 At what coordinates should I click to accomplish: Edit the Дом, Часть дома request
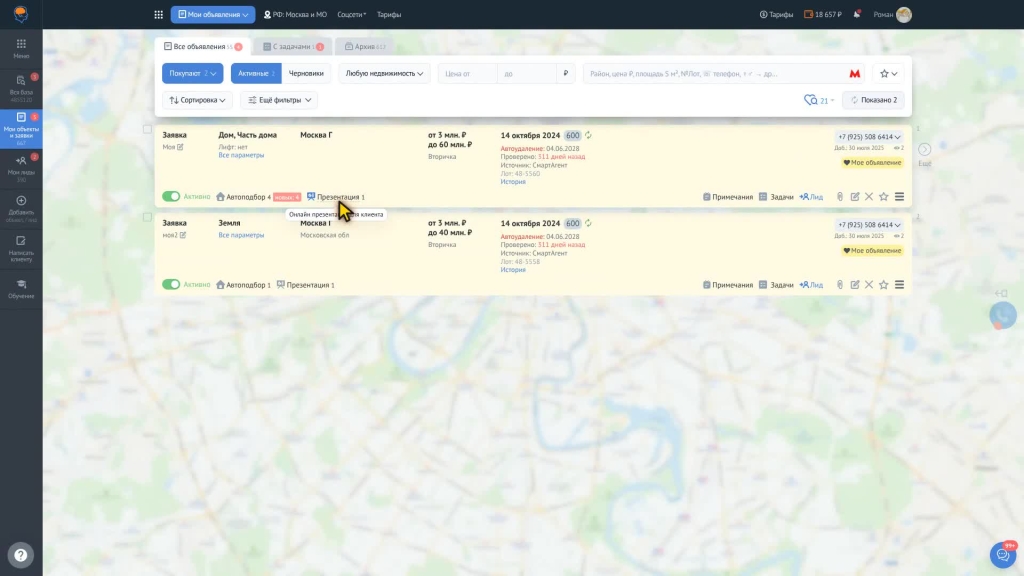[x=854, y=197]
